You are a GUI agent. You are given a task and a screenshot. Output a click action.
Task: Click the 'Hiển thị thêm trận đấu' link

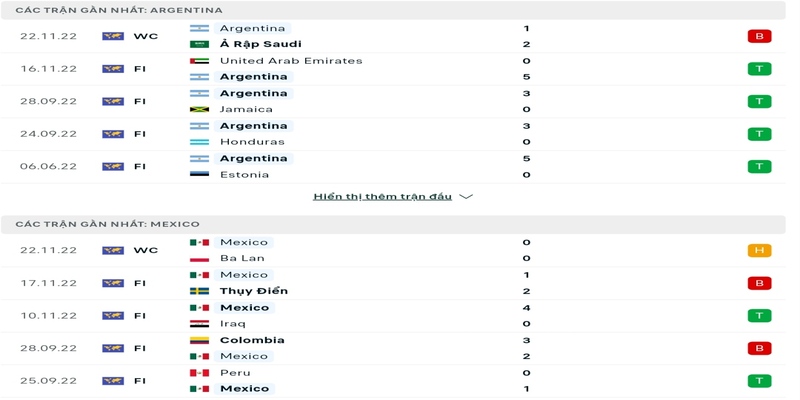pos(382,197)
